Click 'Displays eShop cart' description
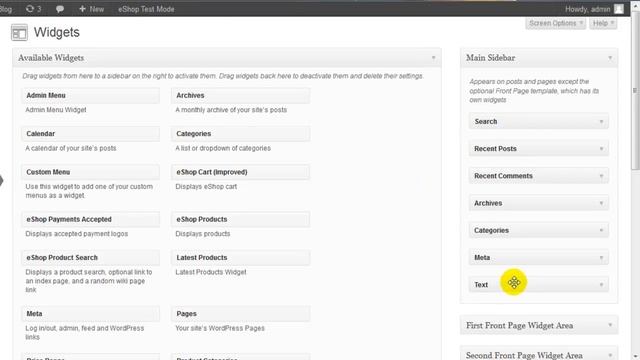Image resolution: width=640 pixels, height=360 pixels. (206, 187)
